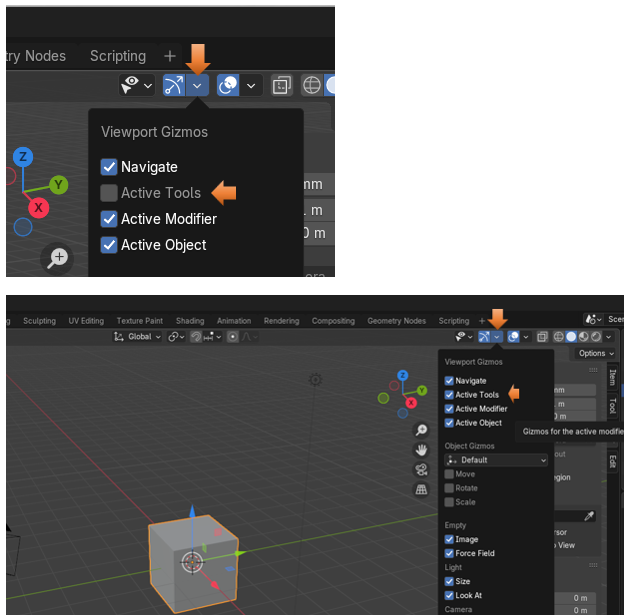Viewport: 624px width, 615px height.
Task: Enable the Rotate object gizmo checkbox
Action: click(x=449, y=488)
